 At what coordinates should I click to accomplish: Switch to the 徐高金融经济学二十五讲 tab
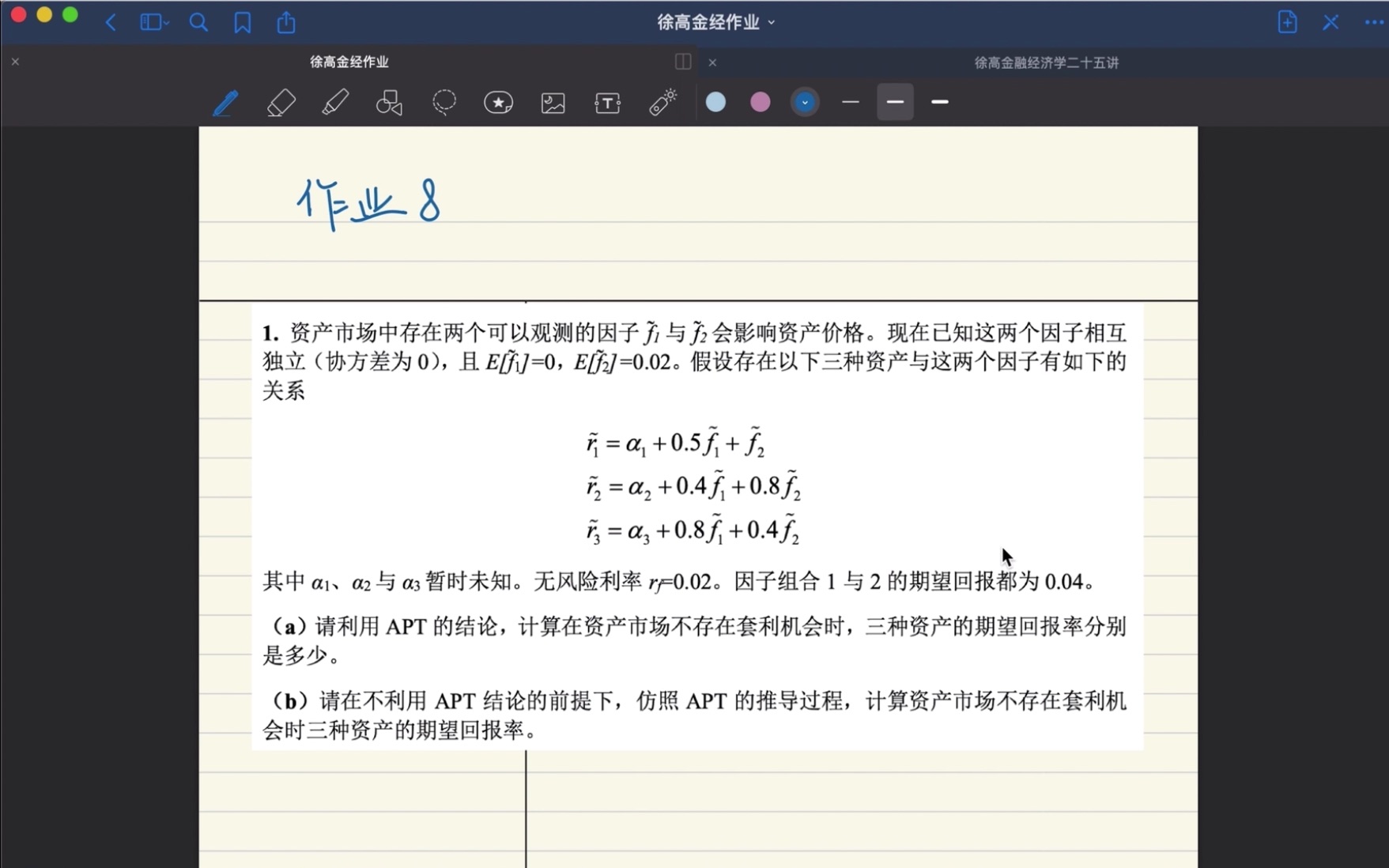click(x=1046, y=62)
